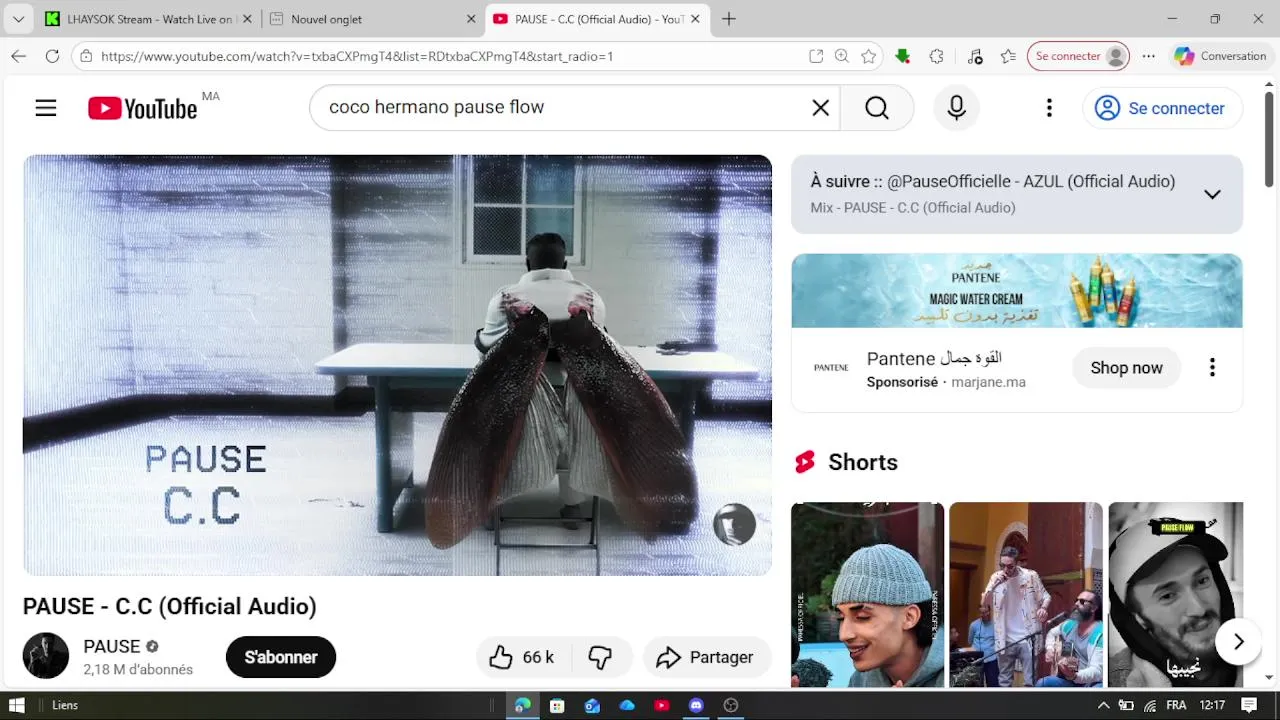Screen dimensions: 1280x720
Task: Go to the YouTube home logo
Action: (x=143, y=108)
